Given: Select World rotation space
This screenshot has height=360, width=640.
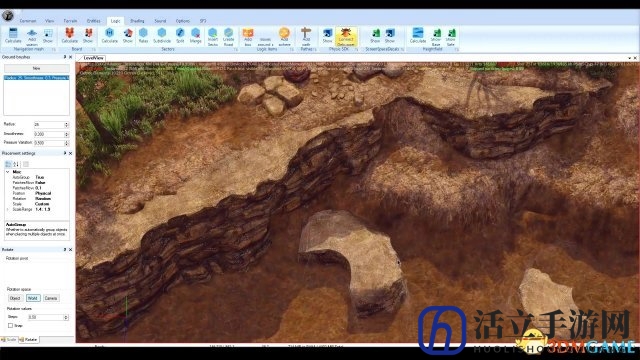Looking at the screenshot, I should tap(33, 298).
